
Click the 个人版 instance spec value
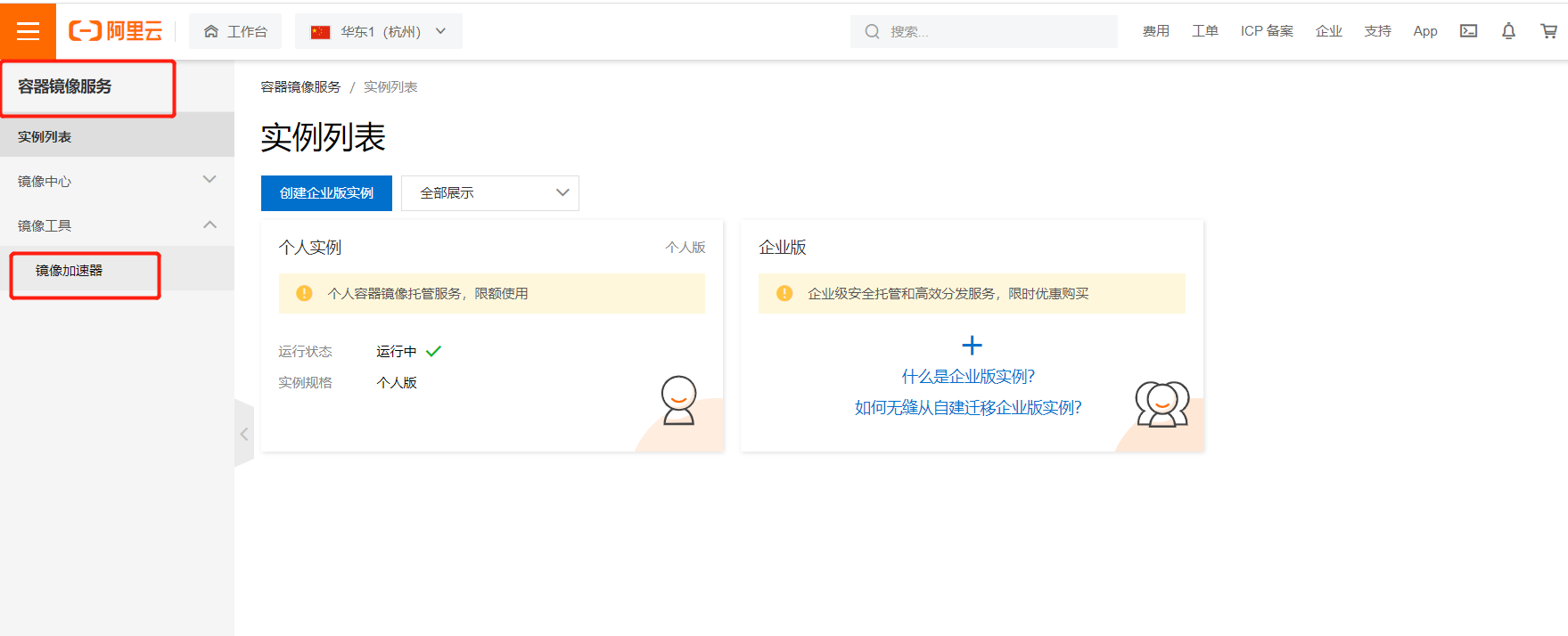click(397, 382)
